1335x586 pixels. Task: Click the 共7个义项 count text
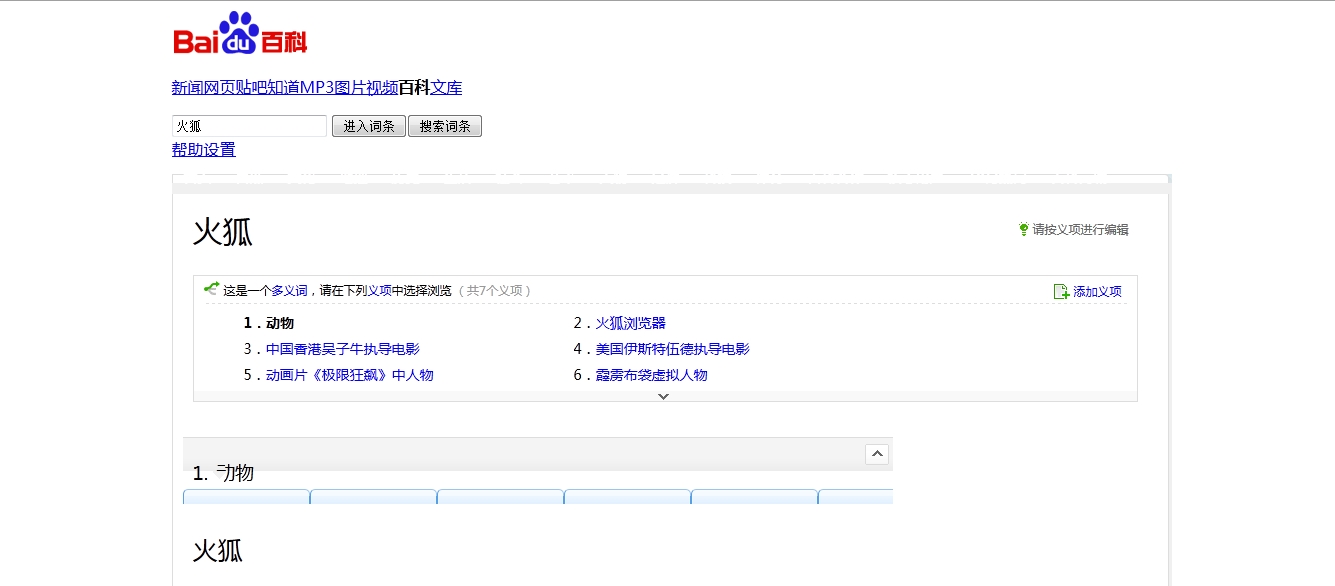click(x=495, y=291)
